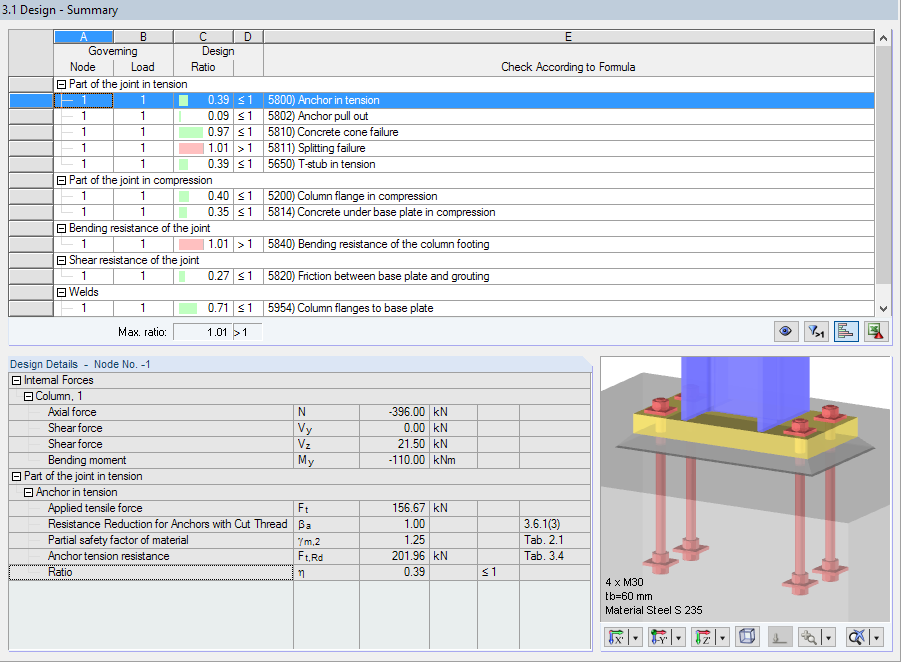901x662 pixels.
Task: Select the highlighted column A header
Action: tap(84, 36)
